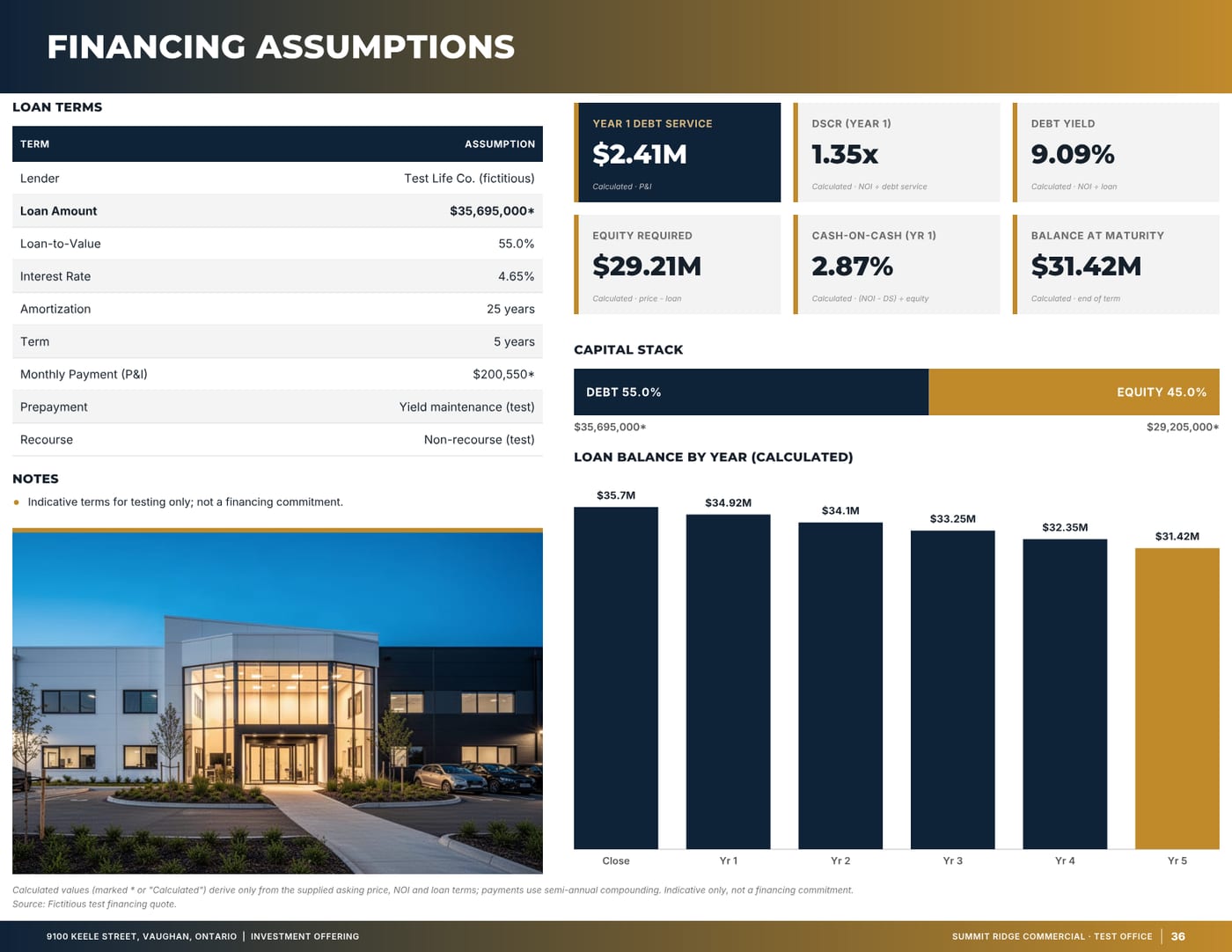Screen dimensions: 1232x952
Task: Select the 4.65% interest rate value
Action: pos(517,276)
